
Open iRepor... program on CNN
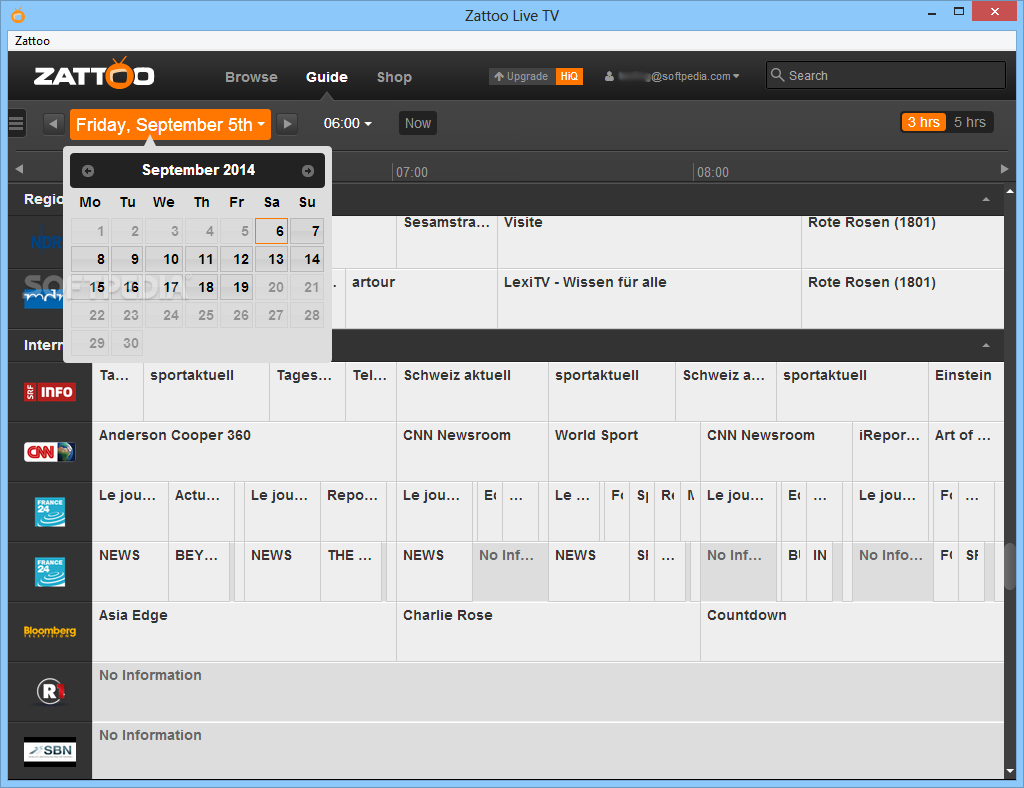pyautogui.click(x=890, y=452)
